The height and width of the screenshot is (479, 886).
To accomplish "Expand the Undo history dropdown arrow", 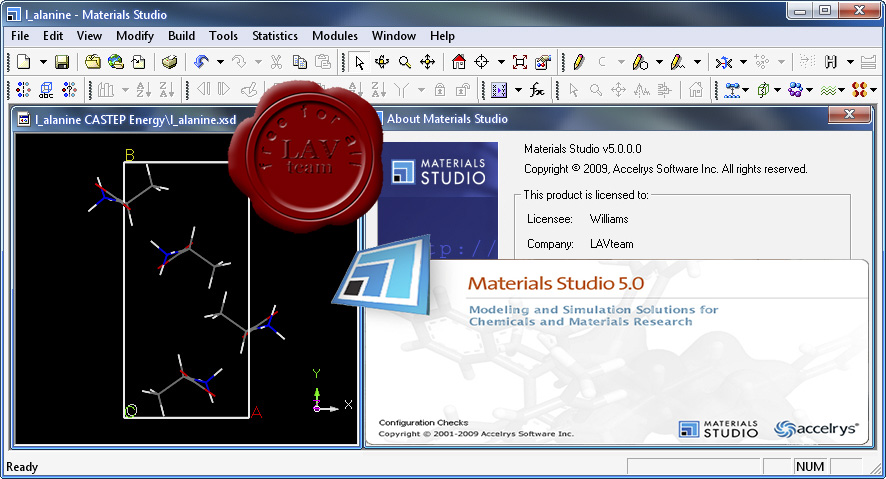I will coord(220,62).
